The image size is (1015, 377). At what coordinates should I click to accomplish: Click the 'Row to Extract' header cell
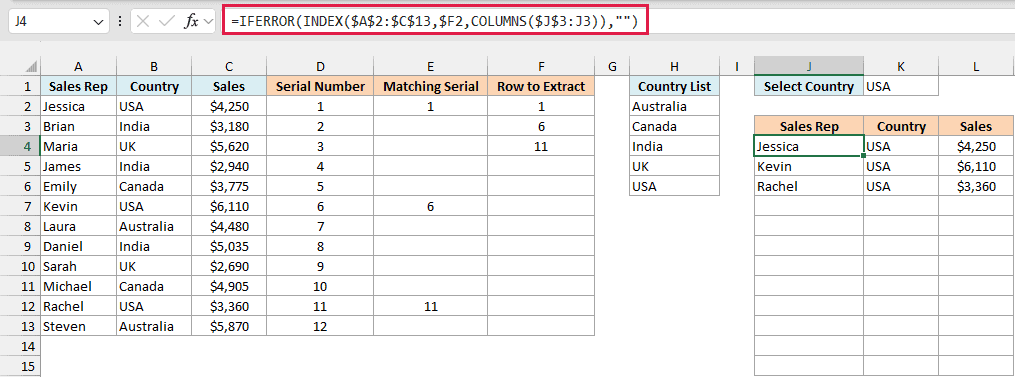pos(541,86)
